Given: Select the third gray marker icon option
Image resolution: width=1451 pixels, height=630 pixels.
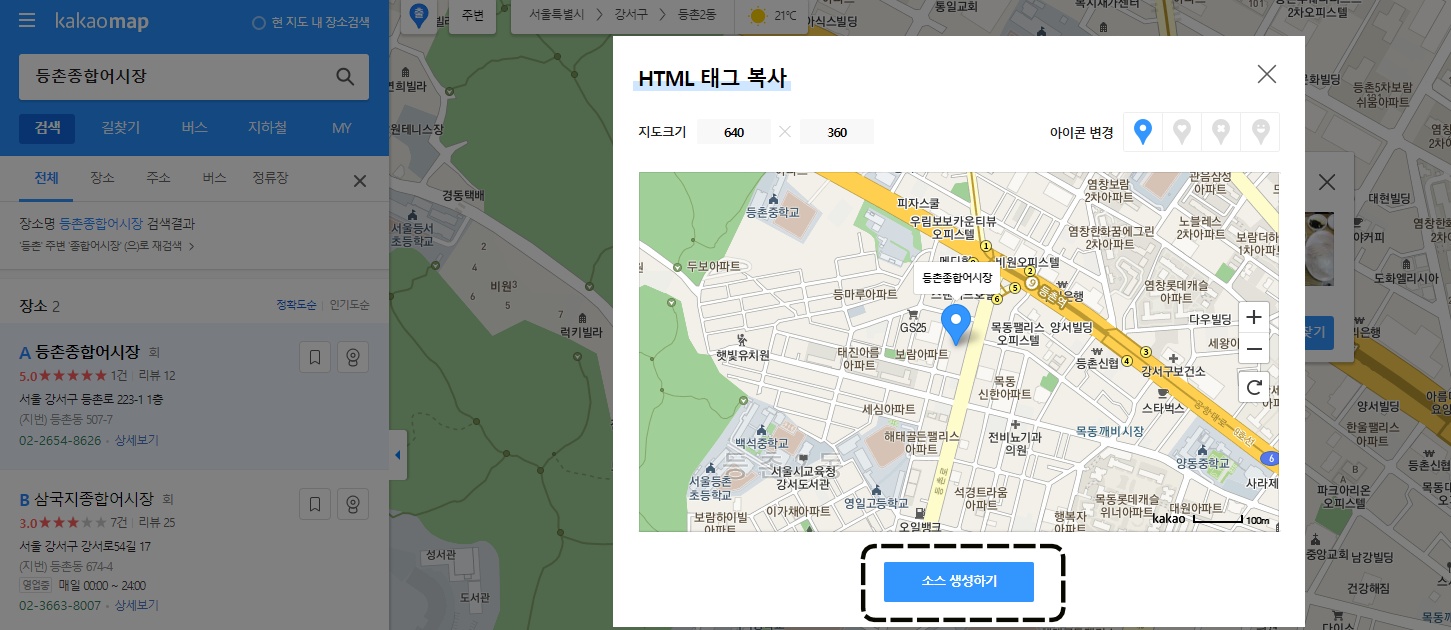Looking at the screenshot, I should coord(1221,132).
